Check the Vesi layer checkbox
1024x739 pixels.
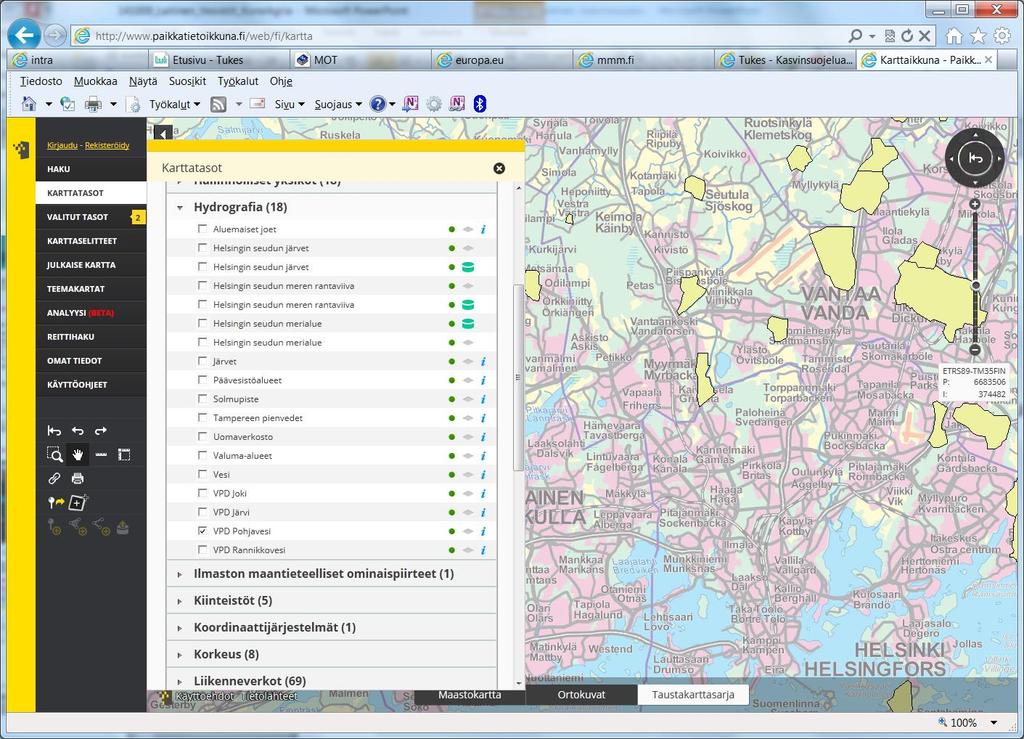pyautogui.click(x=202, y=475)
